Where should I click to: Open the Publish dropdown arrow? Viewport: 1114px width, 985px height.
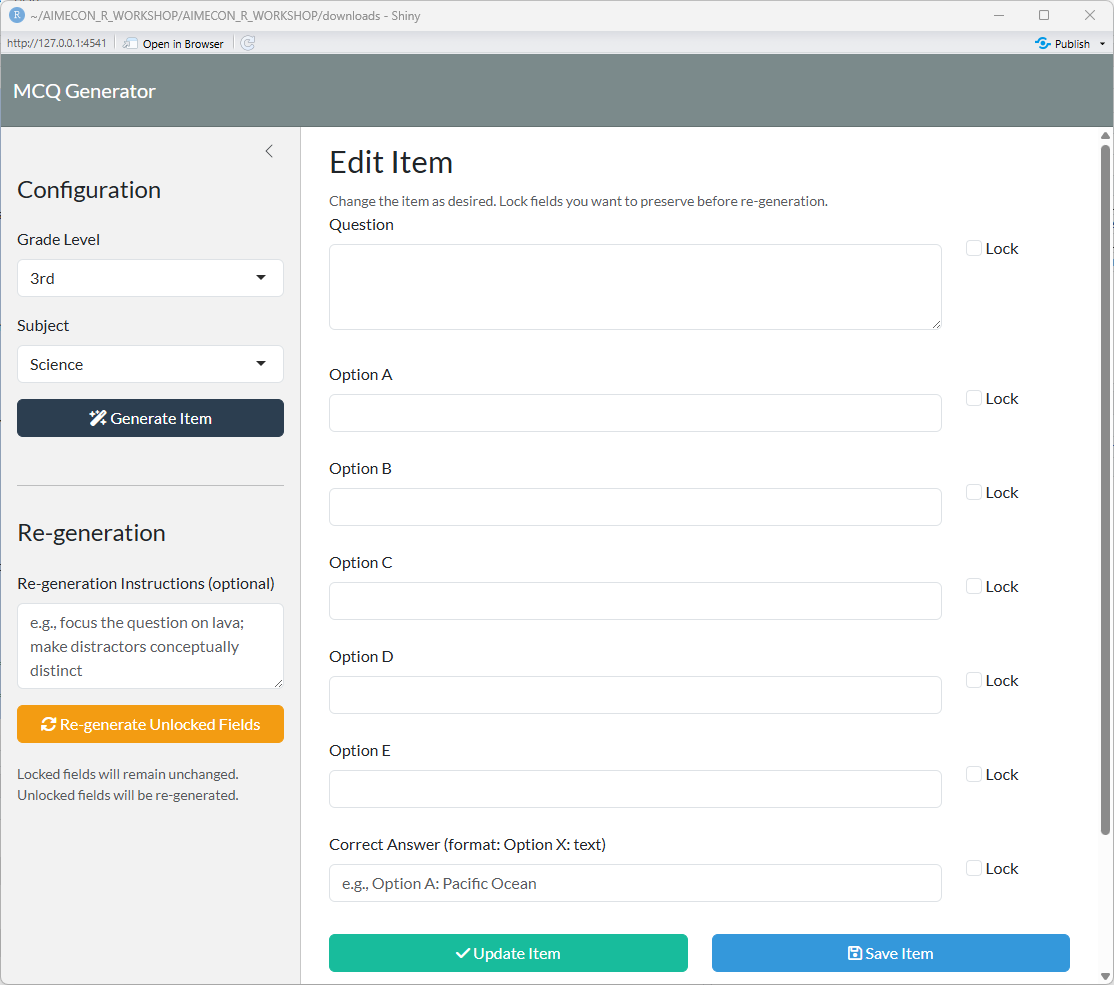pyautogui.click(x=1102, y=44)
